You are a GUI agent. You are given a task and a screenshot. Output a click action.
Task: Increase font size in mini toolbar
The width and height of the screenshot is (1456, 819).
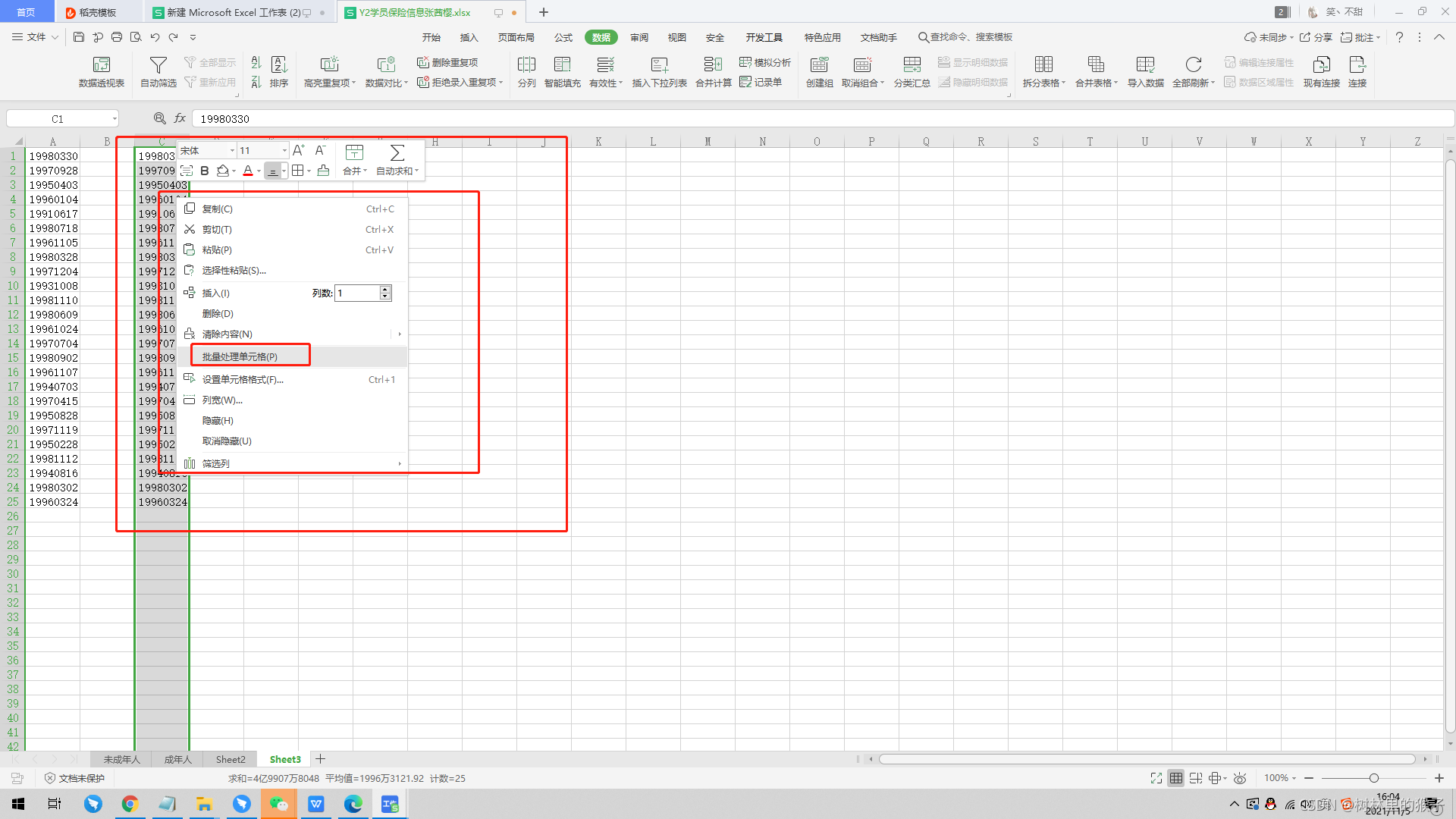pyautogui.click(x=298, y=150)
